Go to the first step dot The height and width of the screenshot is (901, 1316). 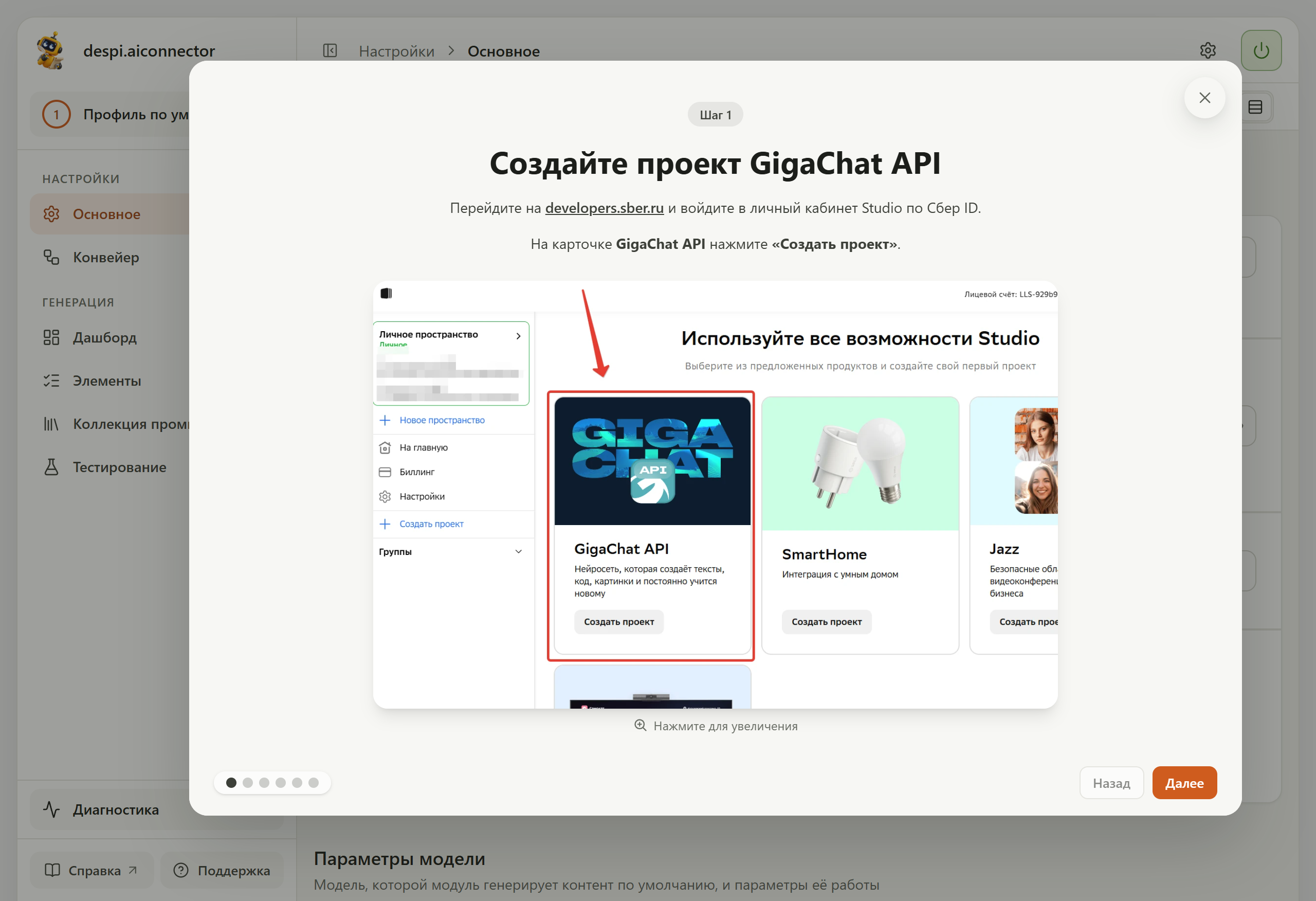231,783
